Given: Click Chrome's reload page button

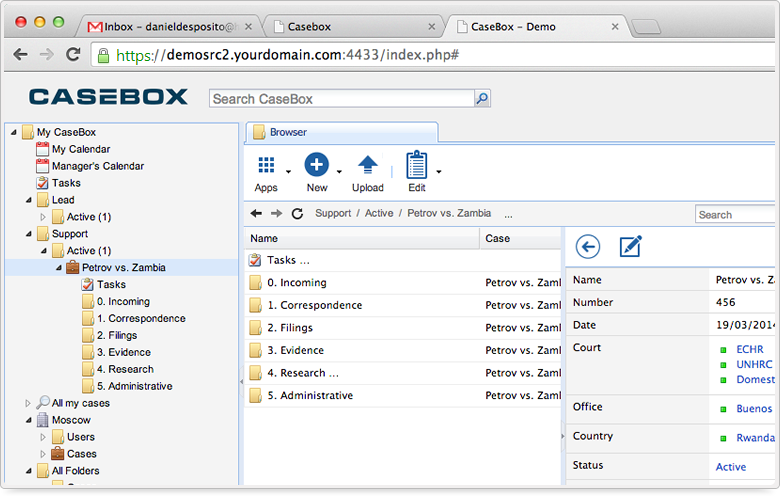Looking at the screenshot, I should (73, 54).
